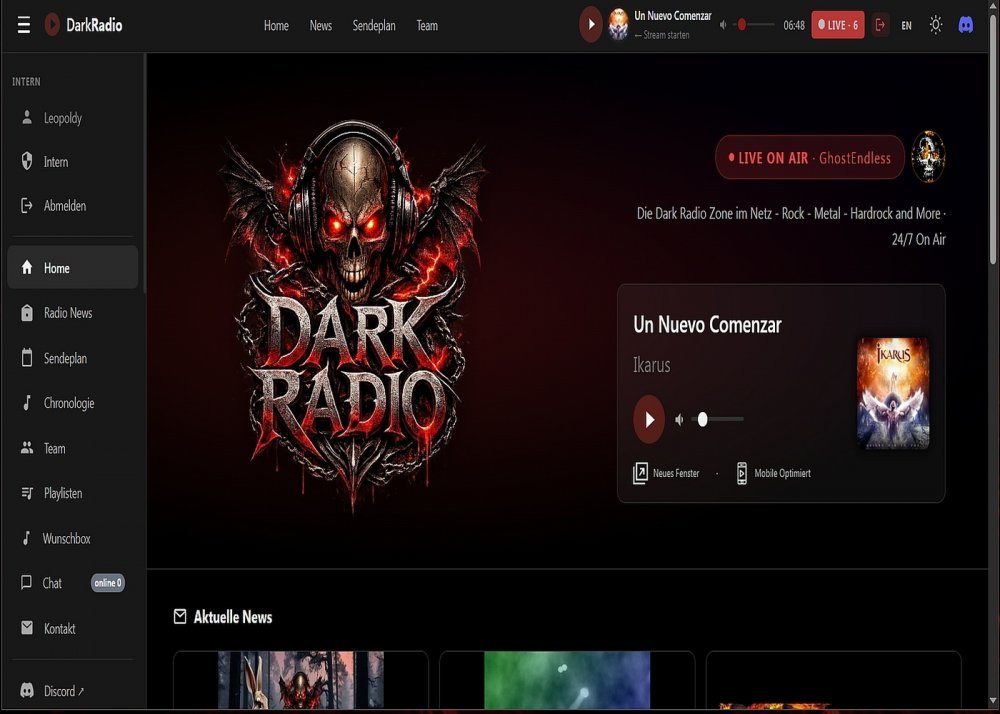Screen dimensions: 1000x714
Task: Click the red logout icon in the header
Action: click(880, 25)
